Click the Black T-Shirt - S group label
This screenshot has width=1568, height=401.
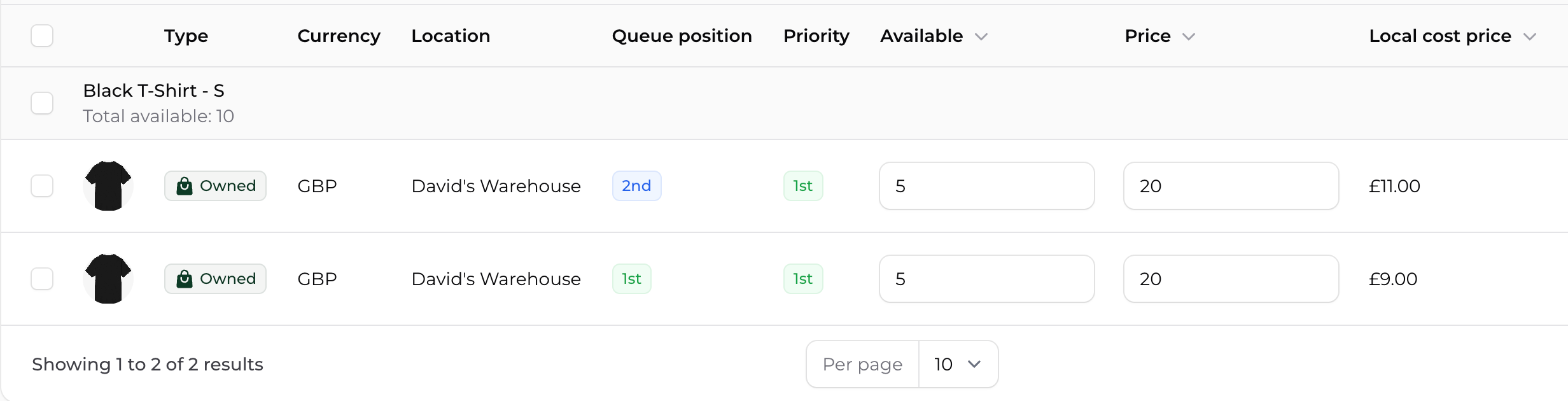tap(153, 90)
